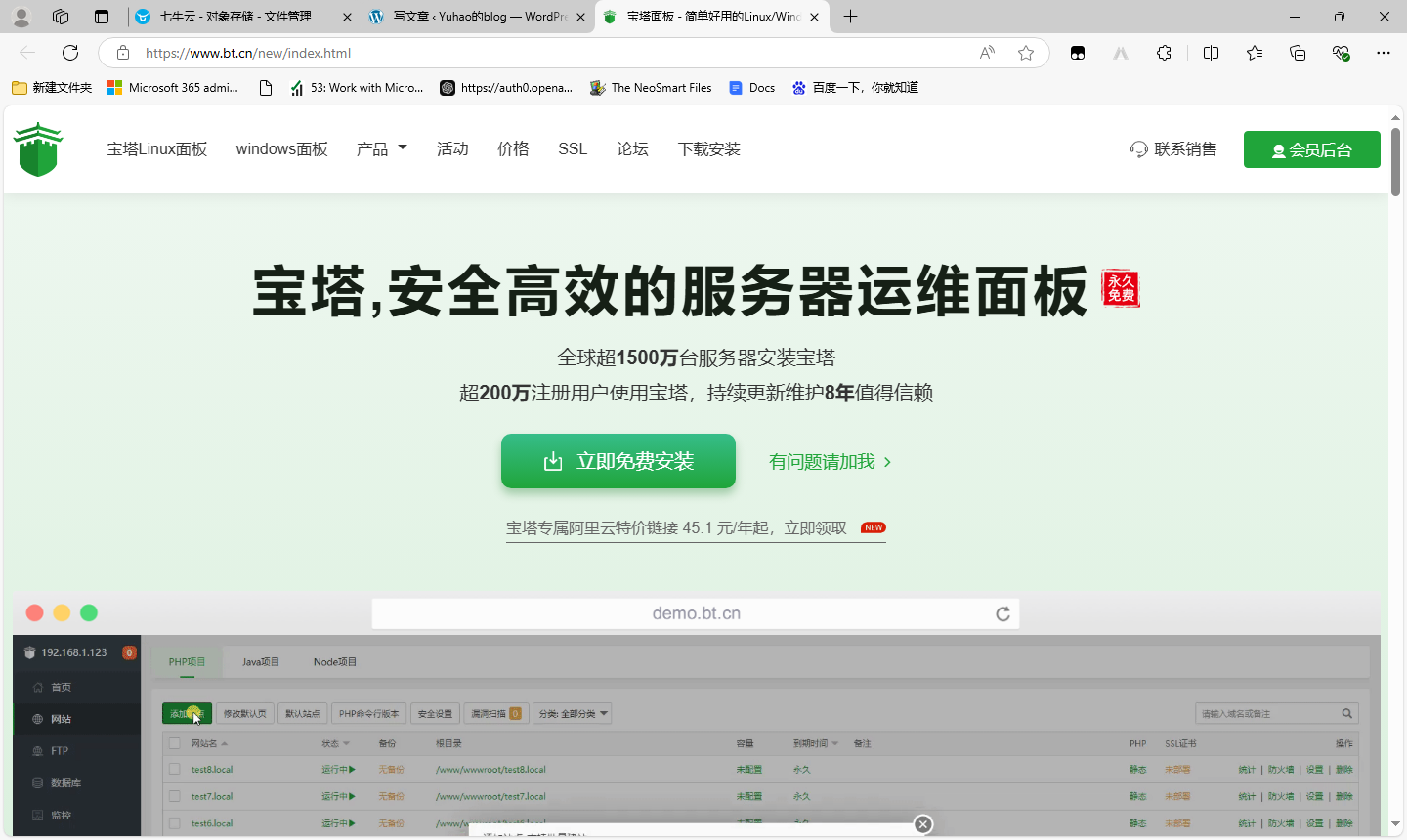This screenshot has height=840, width=1407.
Task: Close the WordPress blog tab
Action: (581, 17)
